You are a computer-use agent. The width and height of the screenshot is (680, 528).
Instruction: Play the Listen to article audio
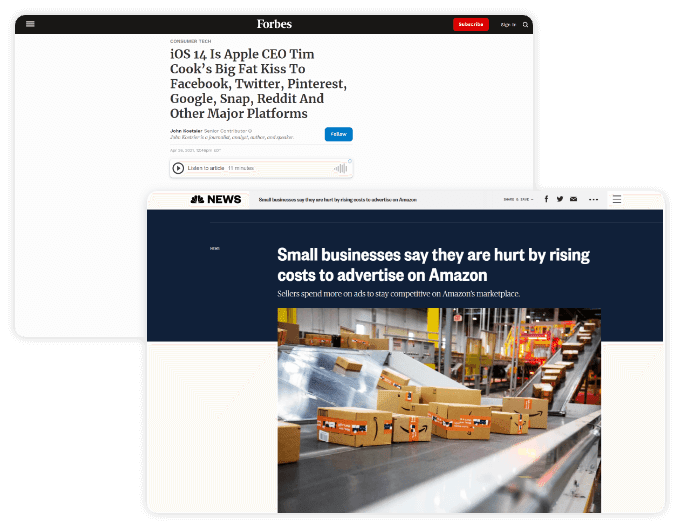(178, 168)
